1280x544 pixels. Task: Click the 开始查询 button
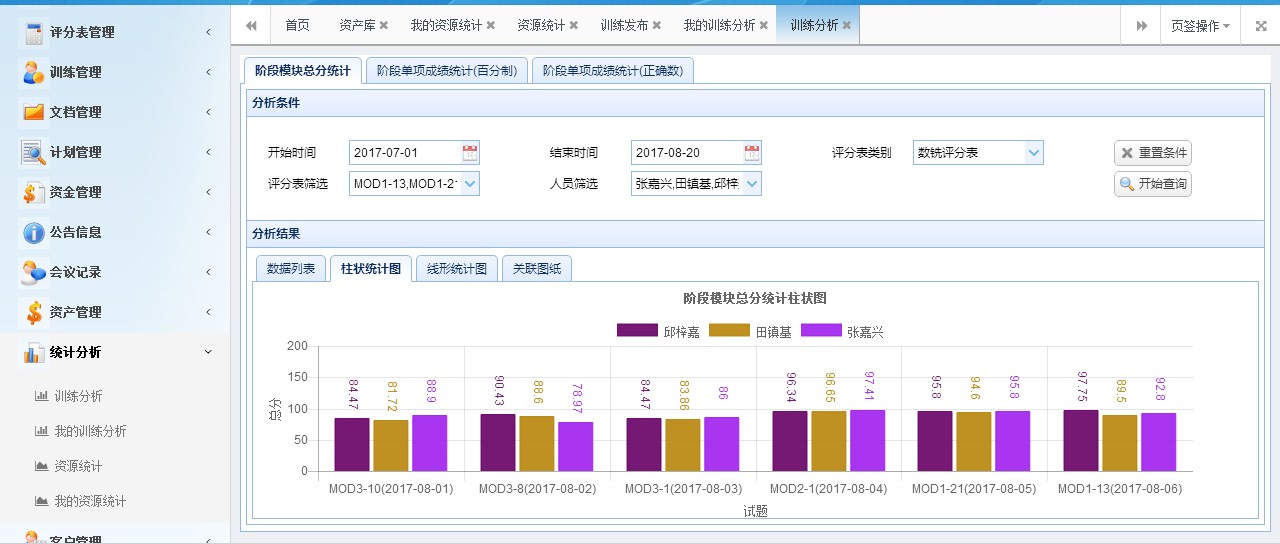(x=1153, y=184)
